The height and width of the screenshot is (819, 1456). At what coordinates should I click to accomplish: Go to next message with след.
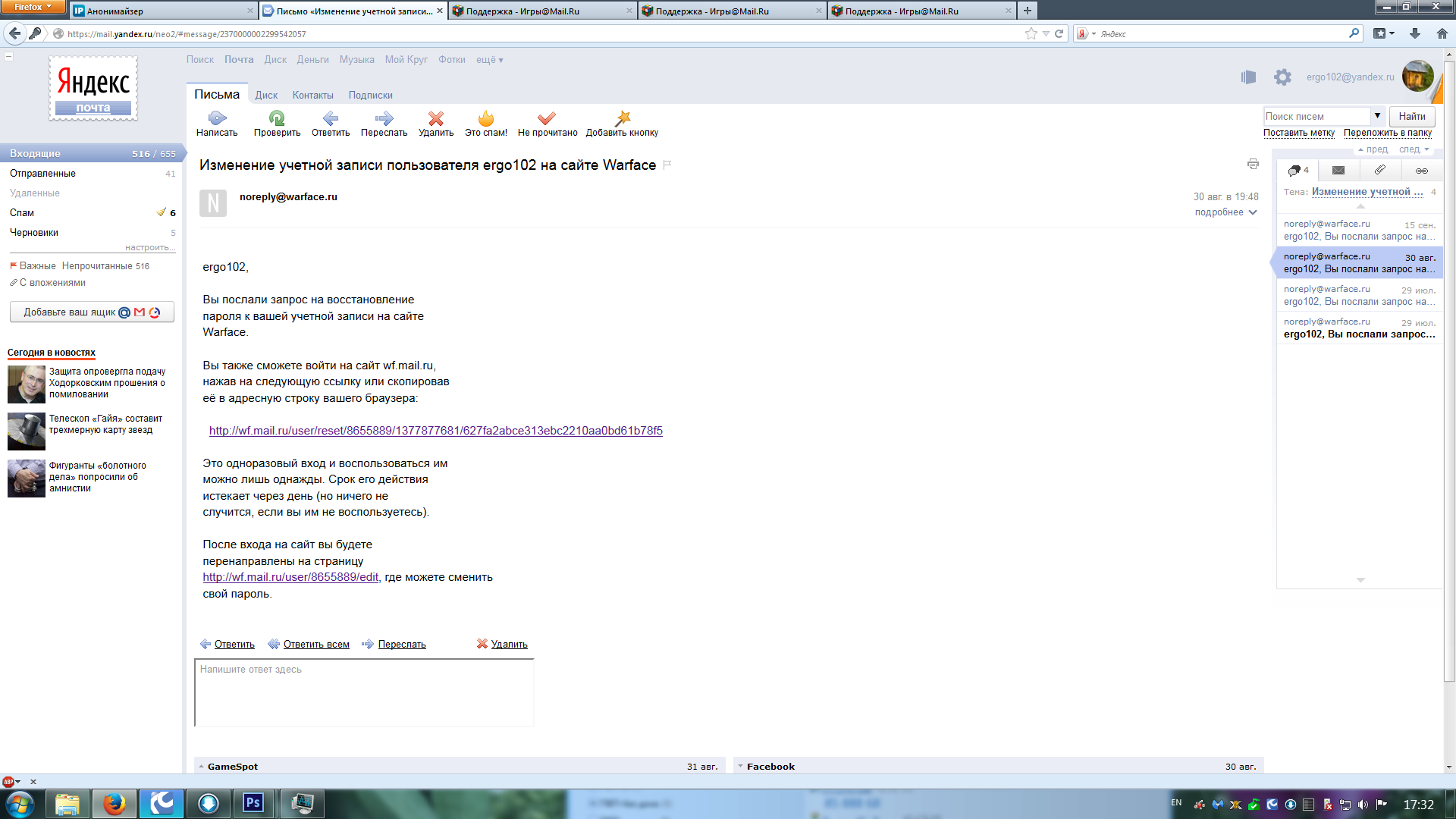coord(1414,149)
